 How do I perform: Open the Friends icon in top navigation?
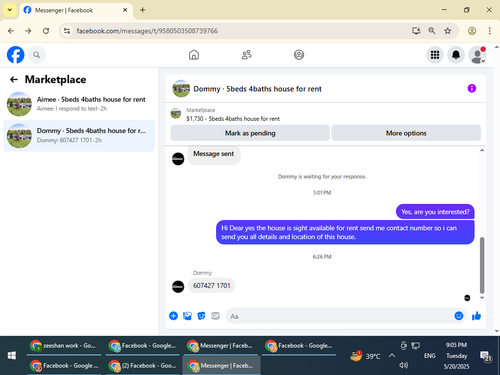pyautogui.click(x=247, y=55)
